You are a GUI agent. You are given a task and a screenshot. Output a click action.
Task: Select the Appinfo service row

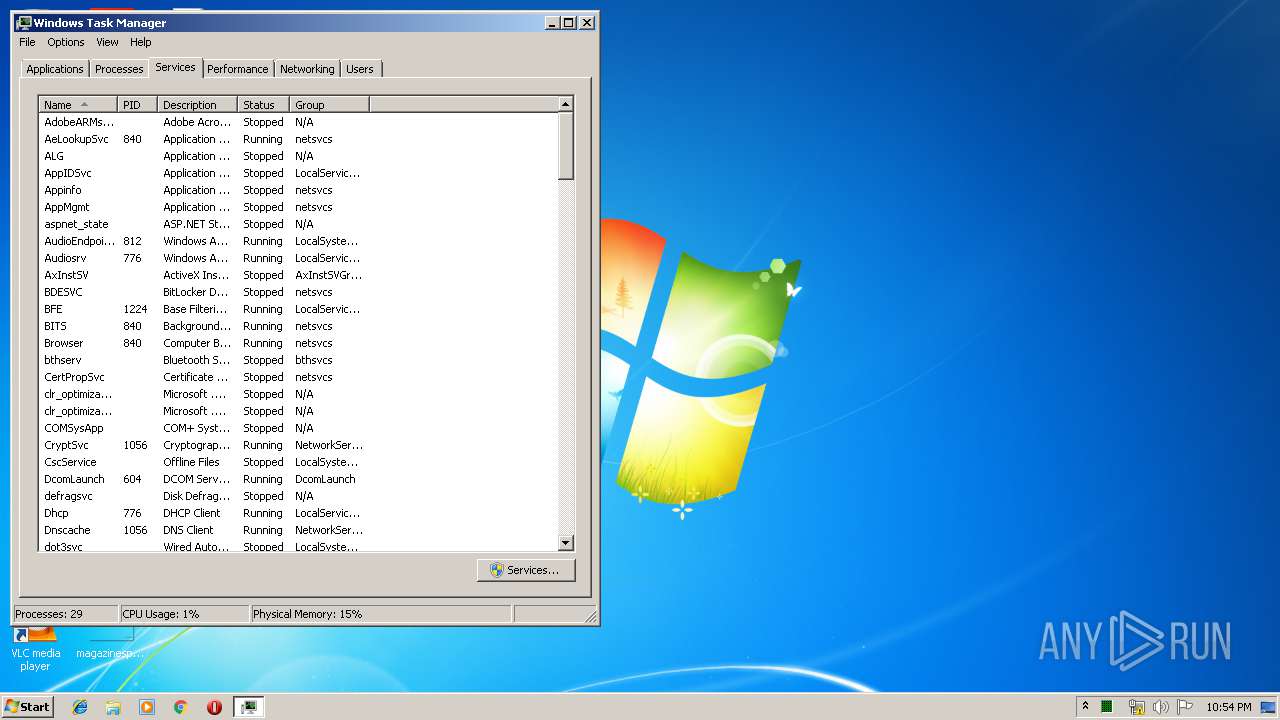(299, 190)
